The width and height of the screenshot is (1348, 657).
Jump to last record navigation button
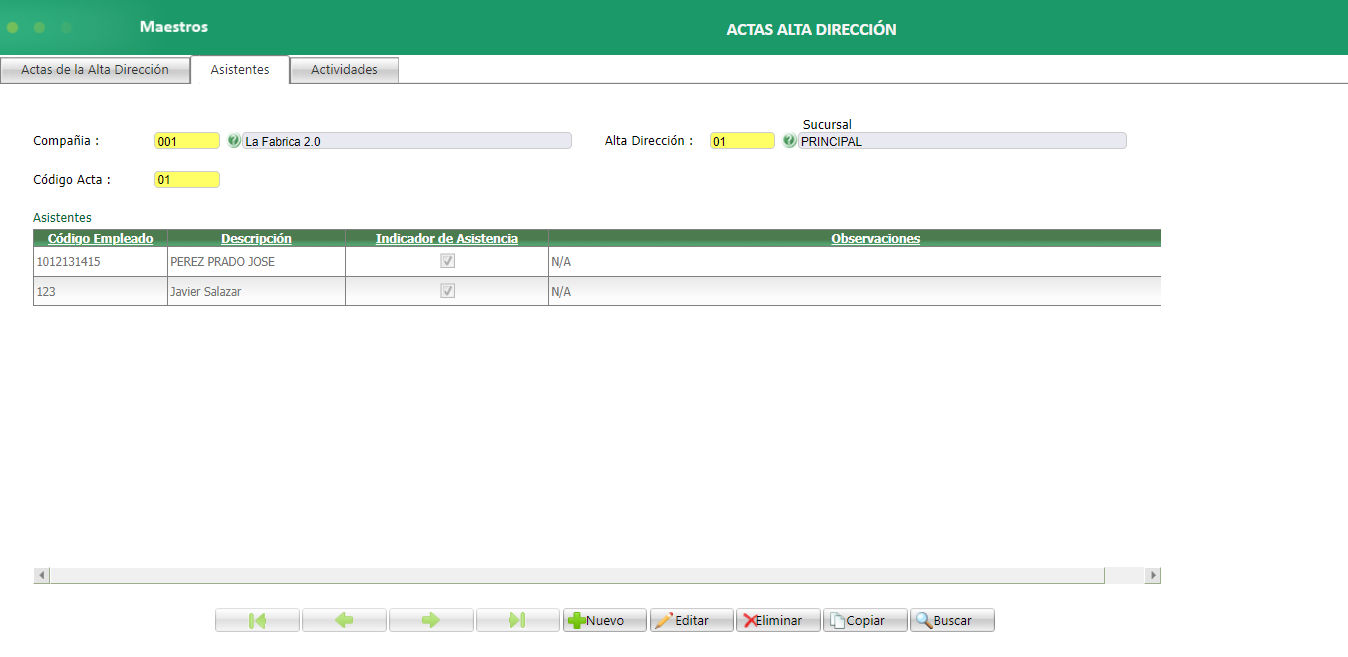pos(518,620)
